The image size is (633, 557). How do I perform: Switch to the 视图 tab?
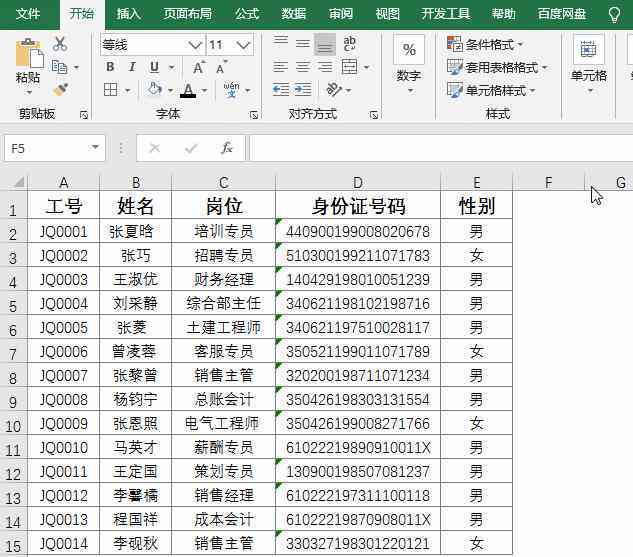coord(388,15)
